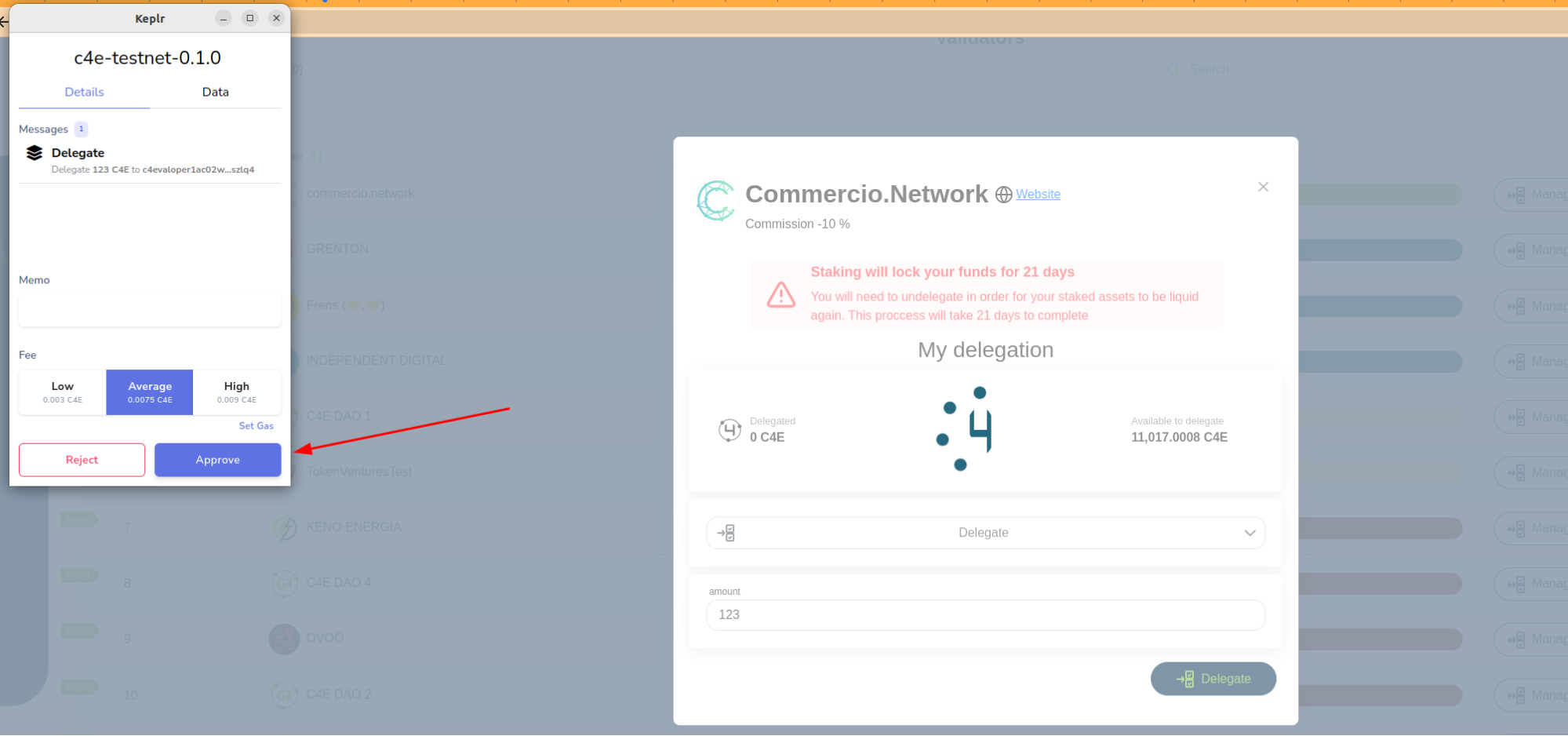Screen dimensions: 1568x736
Task: Click the C4E DAO 2 voting power bar
Action: [x=1380, y=695]
